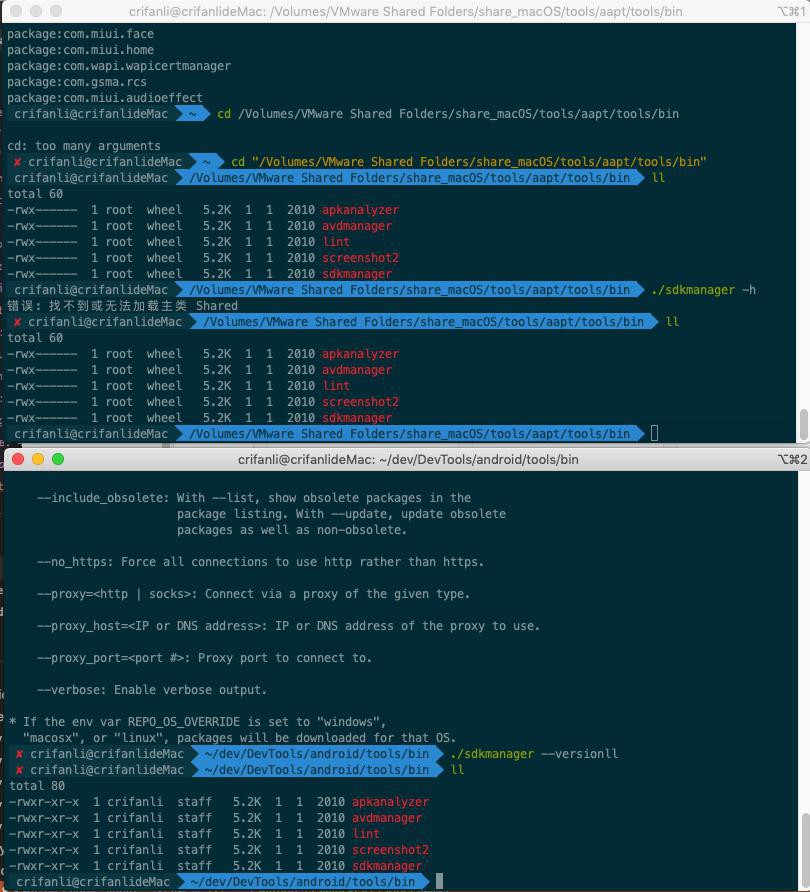The width and height of the screenshot is (810, 892).
Task: Click 'sdkmanager' in the crifanli staff listing
Action: click(x=387, y=866)
